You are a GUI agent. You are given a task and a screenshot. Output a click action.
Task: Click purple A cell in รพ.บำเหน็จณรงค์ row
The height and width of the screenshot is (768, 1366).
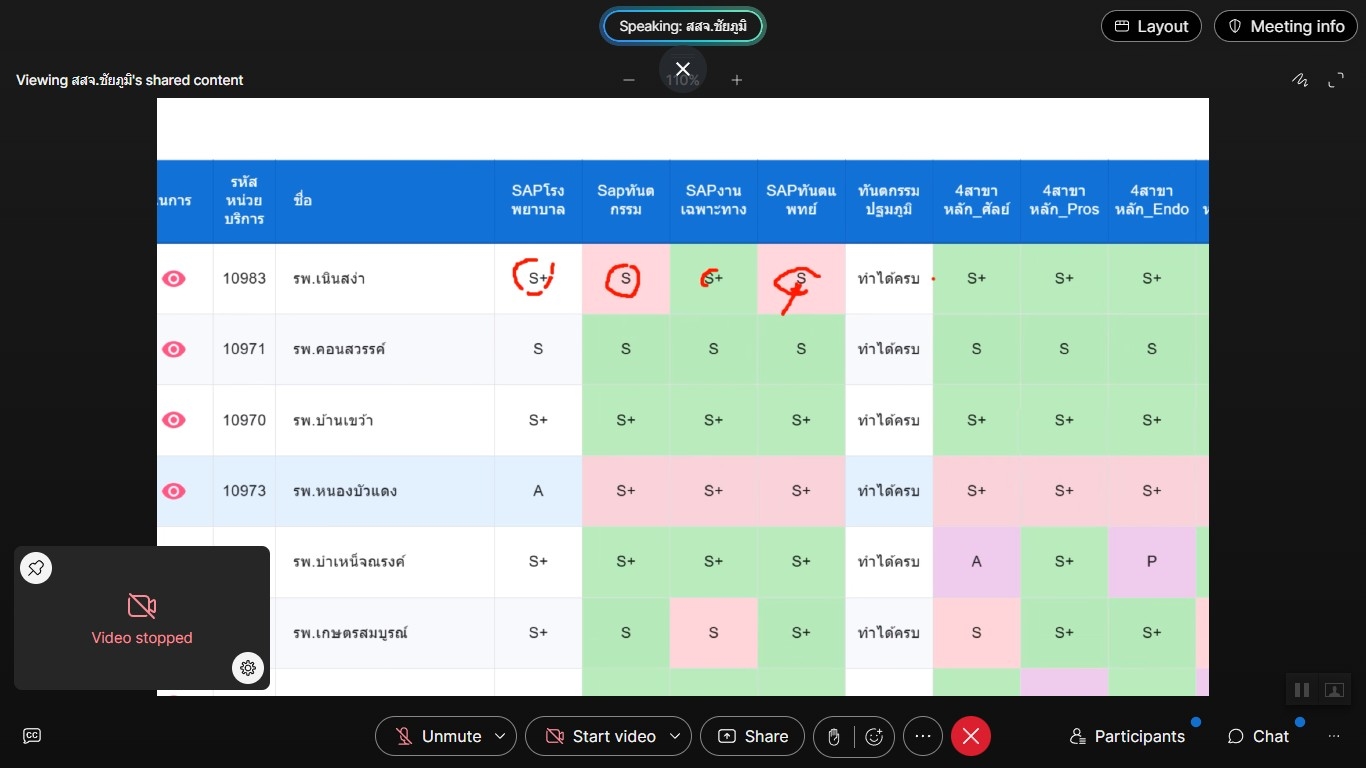tap(977, 562)
